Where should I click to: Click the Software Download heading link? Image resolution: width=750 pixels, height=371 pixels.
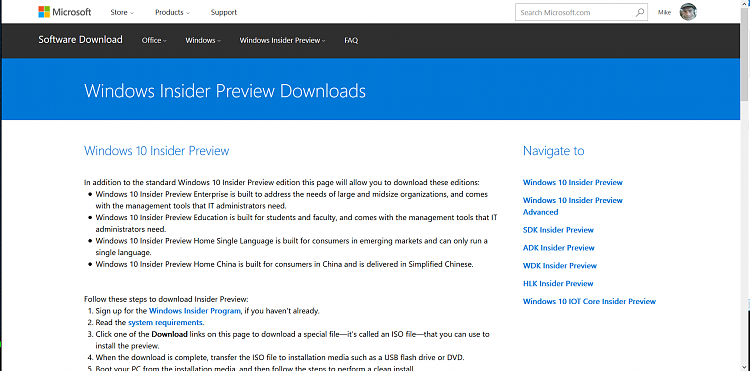(x=80, y=40)
